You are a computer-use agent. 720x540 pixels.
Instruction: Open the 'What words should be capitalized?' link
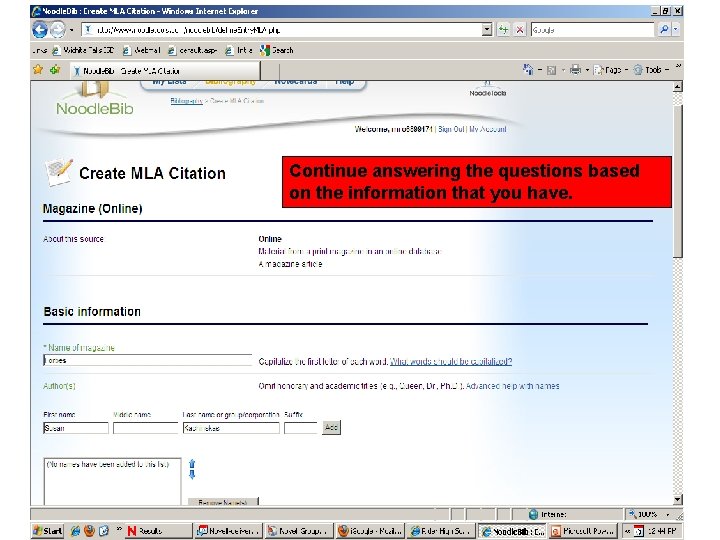(451, 361)
